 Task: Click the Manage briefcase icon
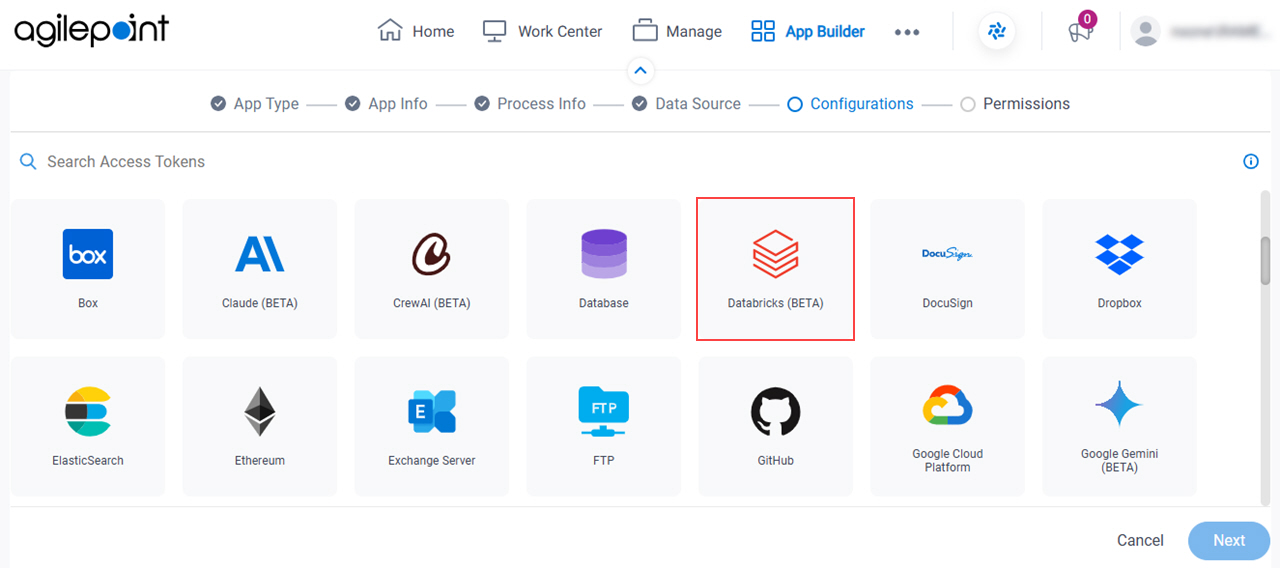point(645,31)
